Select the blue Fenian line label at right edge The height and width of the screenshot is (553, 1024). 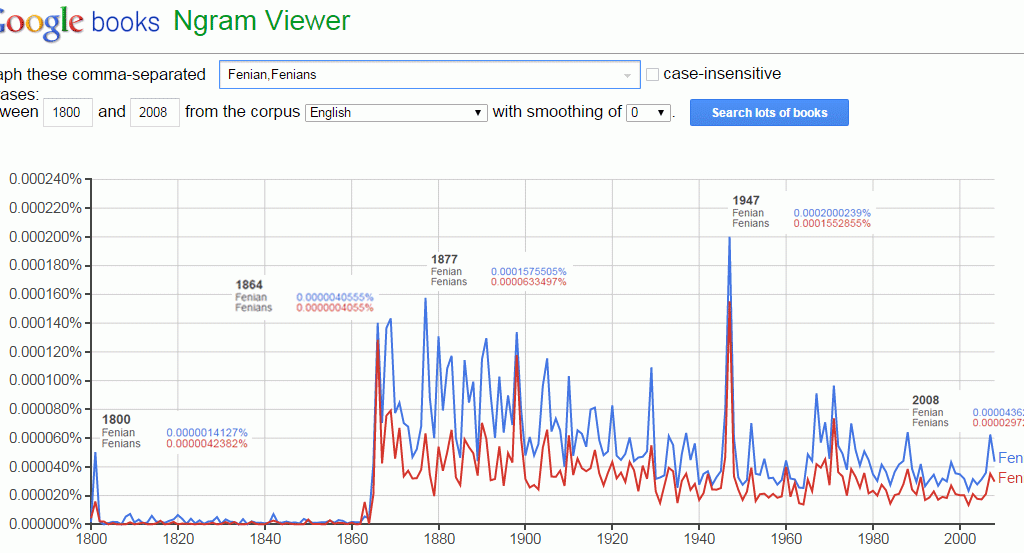point(1010,458)
